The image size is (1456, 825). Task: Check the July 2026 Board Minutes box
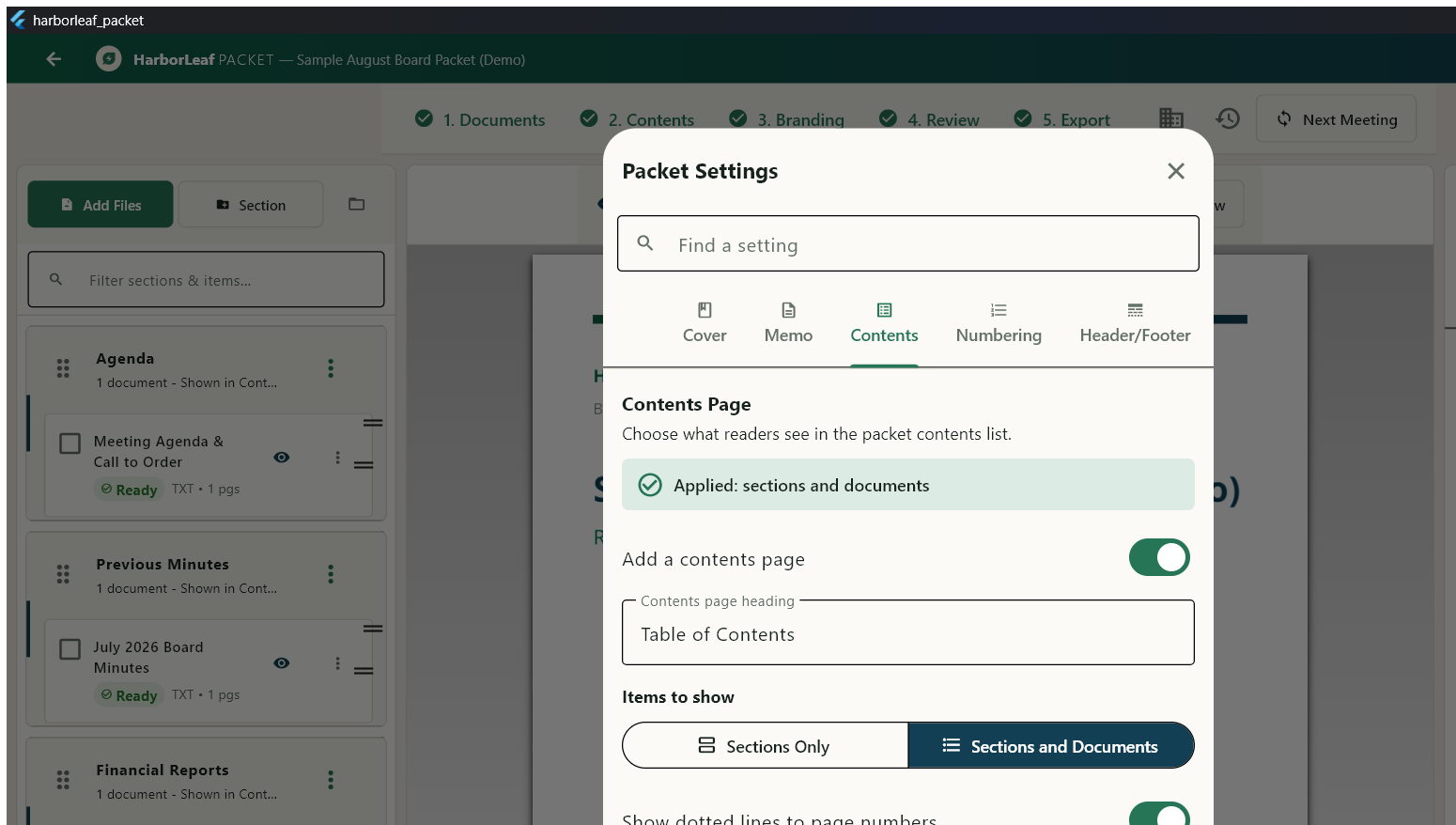point(70,649)
